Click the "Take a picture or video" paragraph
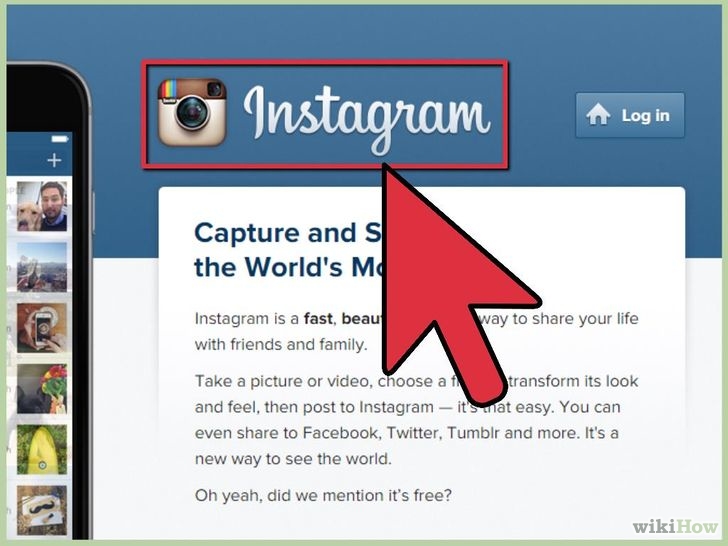This screenshot has height=546, width=728. click(416, 420)
